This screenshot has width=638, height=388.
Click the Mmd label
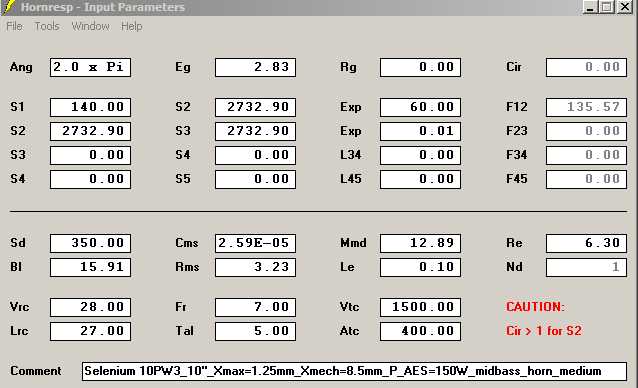tap(353, 243)
